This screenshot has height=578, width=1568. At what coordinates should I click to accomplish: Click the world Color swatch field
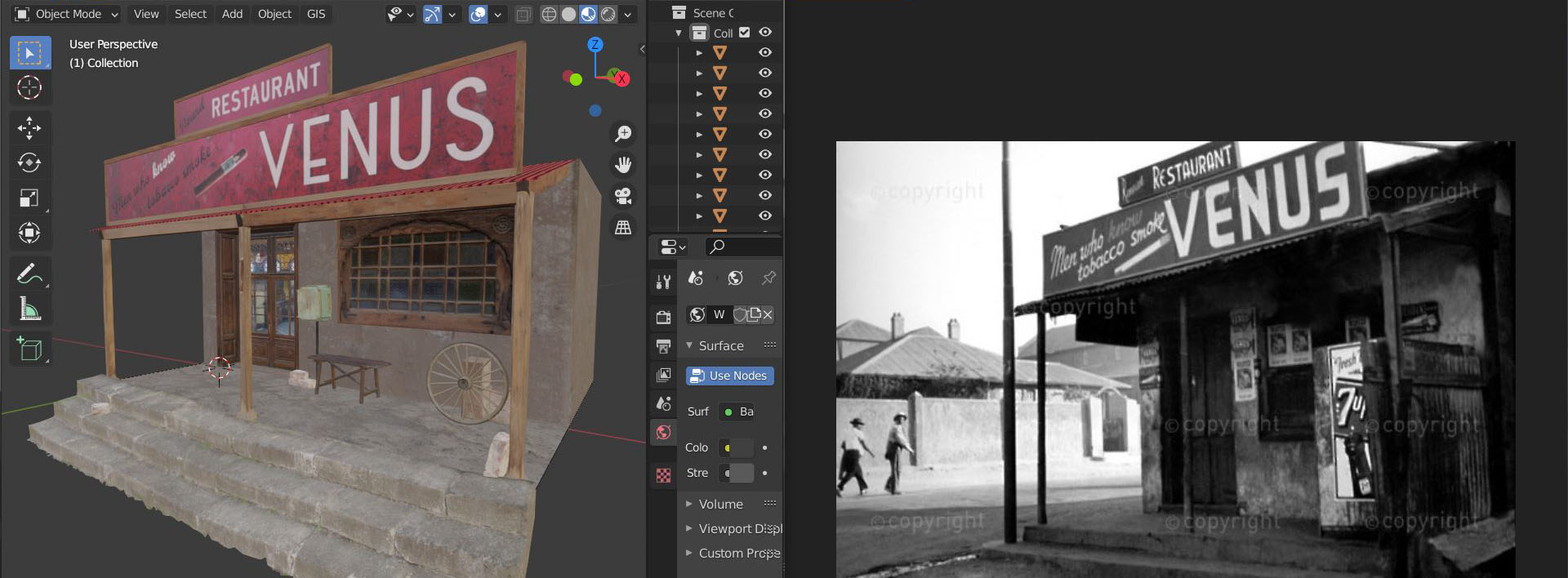[737, 447]
